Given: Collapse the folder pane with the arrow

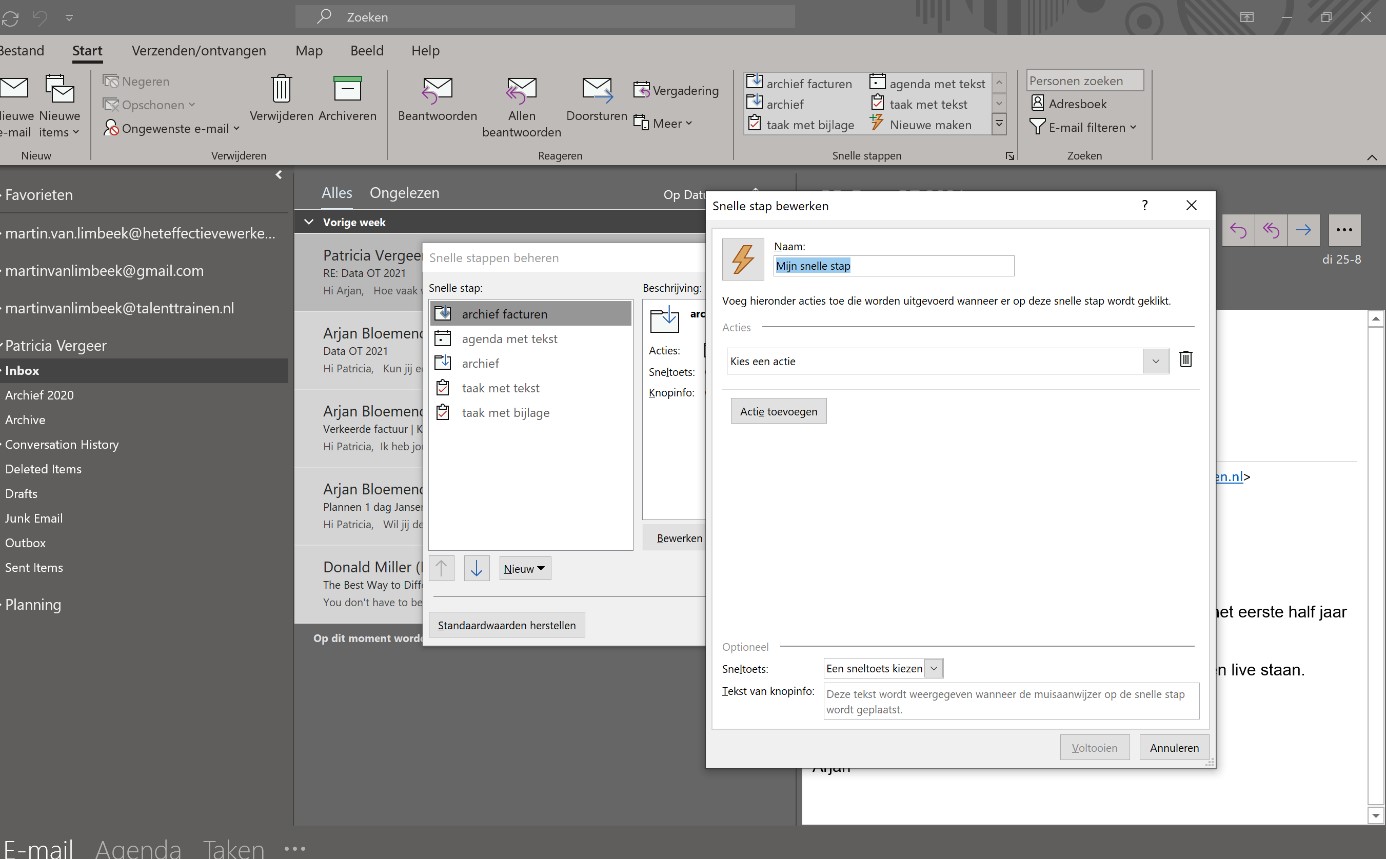Looking at the screenshot, I should pyautogui.click(x=279, y=175).
